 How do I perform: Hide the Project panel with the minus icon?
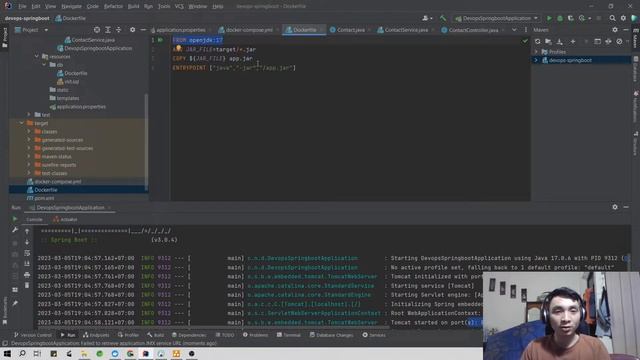(143, 30)
